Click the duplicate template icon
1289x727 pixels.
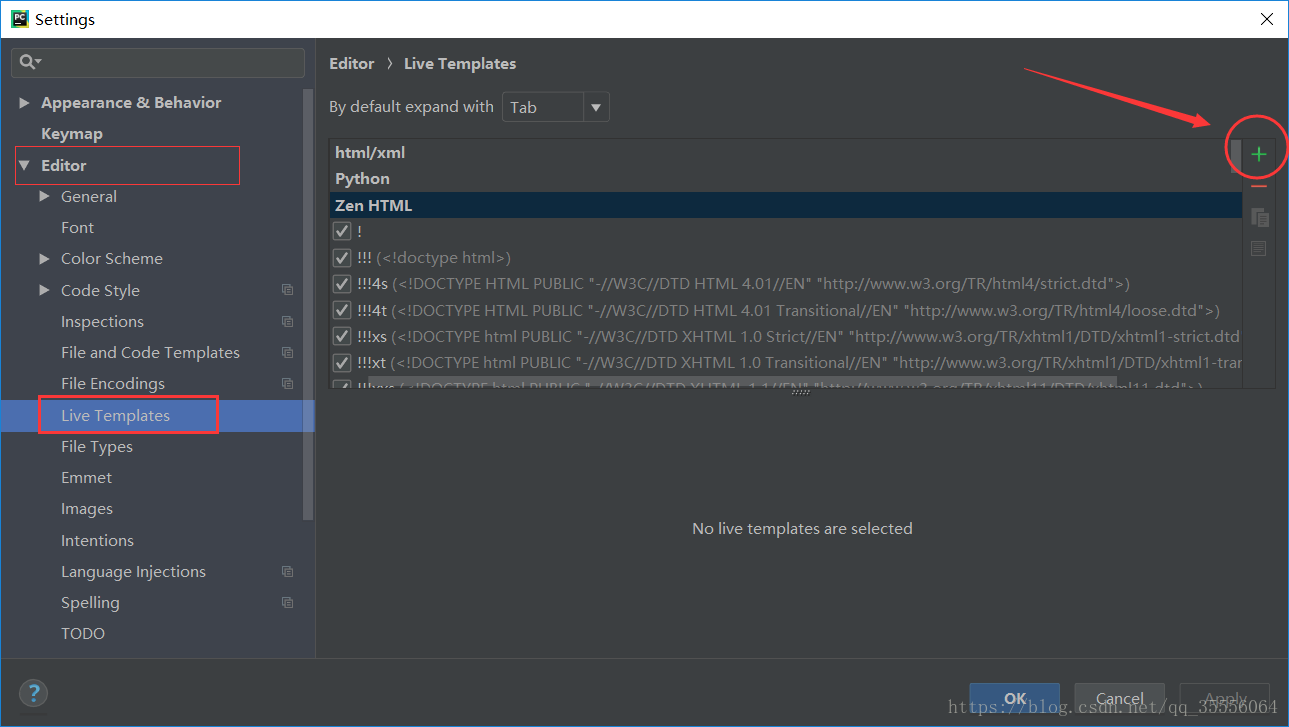pyautogui.click(x=1259, y=217)
